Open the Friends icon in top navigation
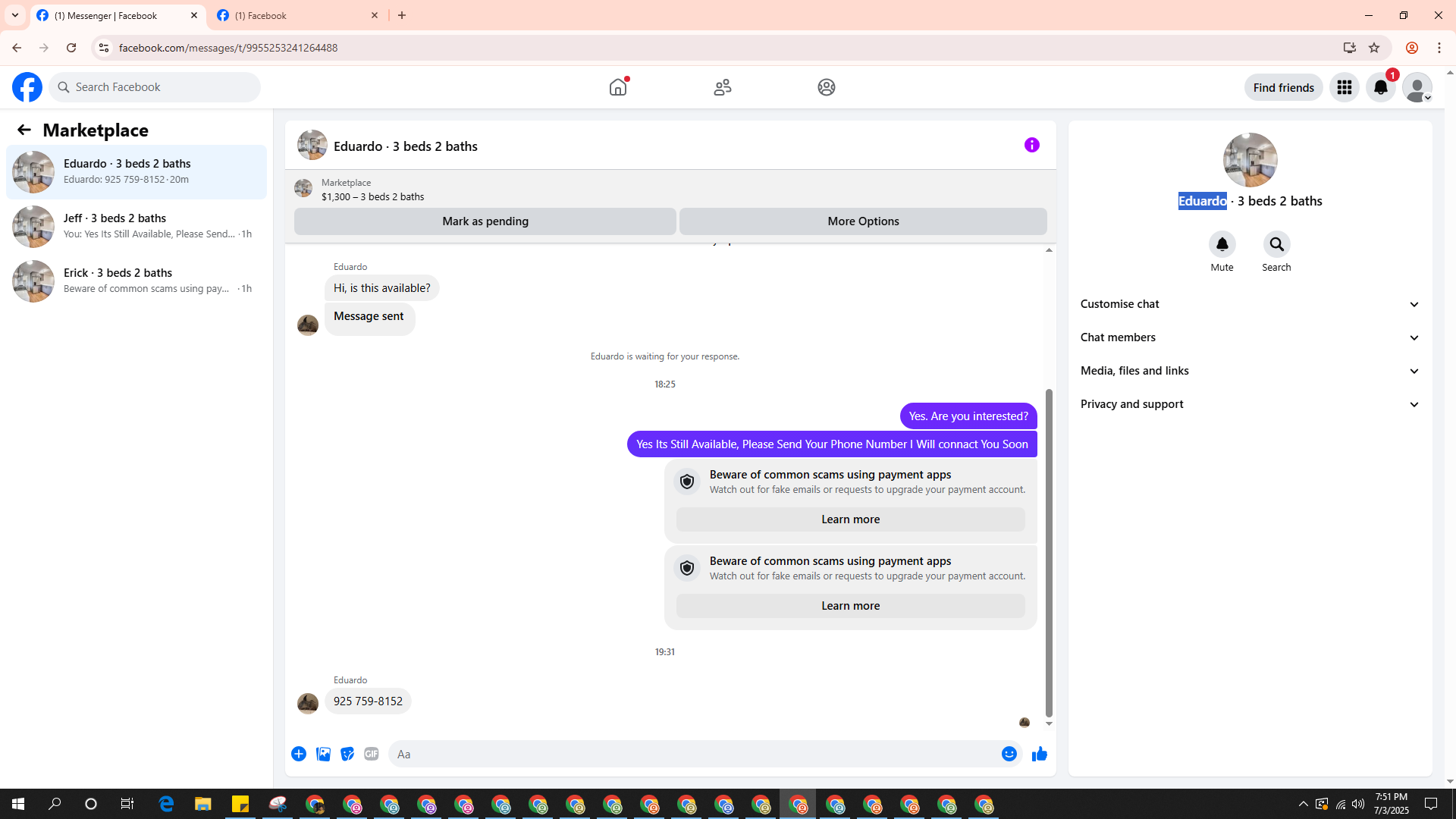 [722, 87]
